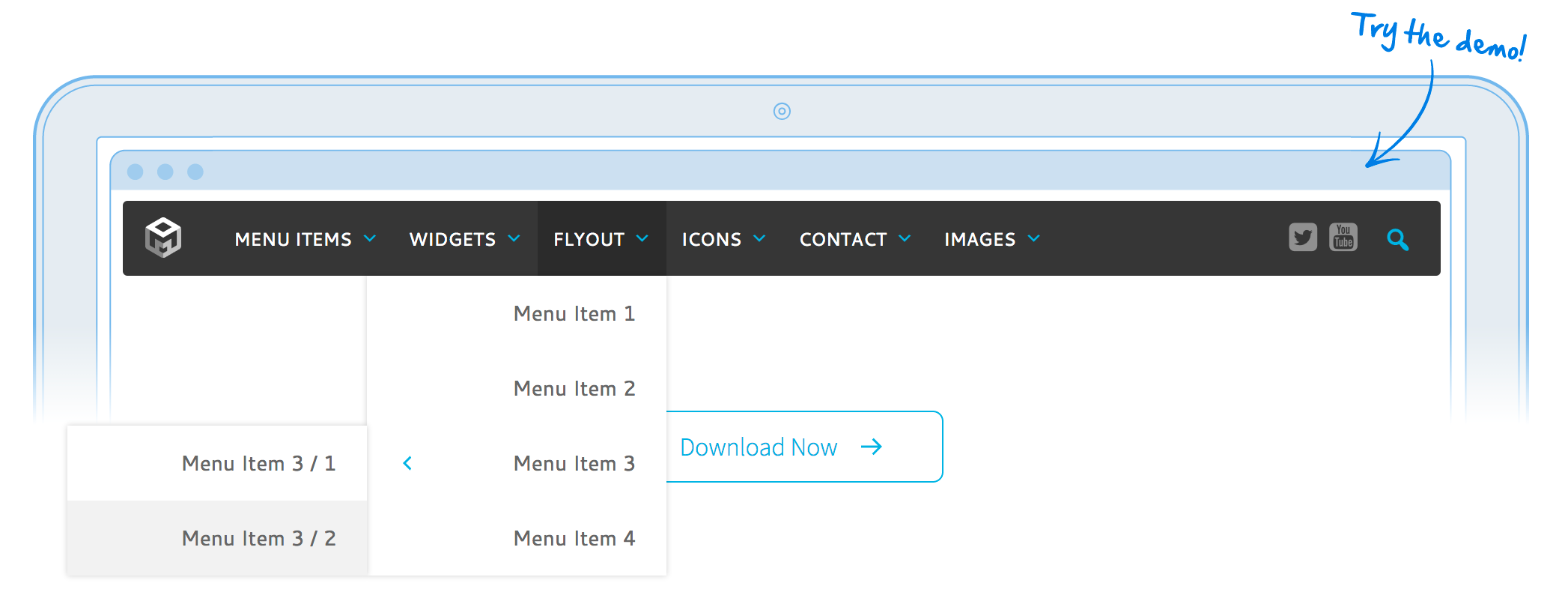
Task: Choose submenu Menu Item 3 / 1
Action: [x=258, y=464]
